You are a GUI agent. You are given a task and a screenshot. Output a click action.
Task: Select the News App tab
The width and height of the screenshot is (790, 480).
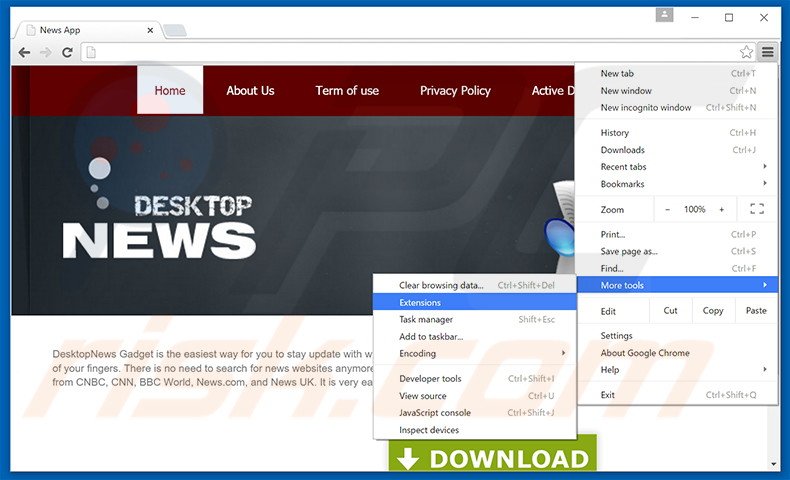tap(88, 30)
